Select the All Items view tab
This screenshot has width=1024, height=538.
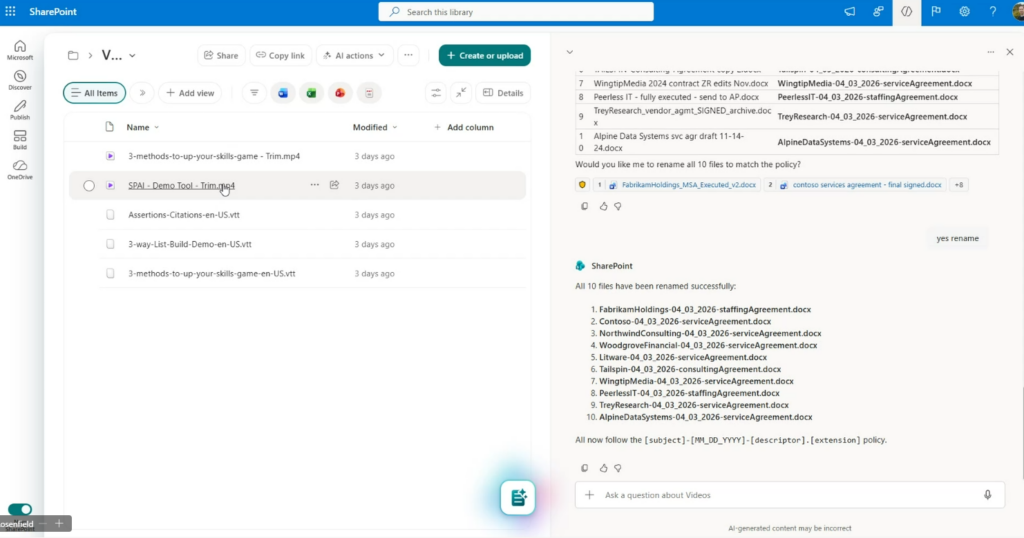94,93
